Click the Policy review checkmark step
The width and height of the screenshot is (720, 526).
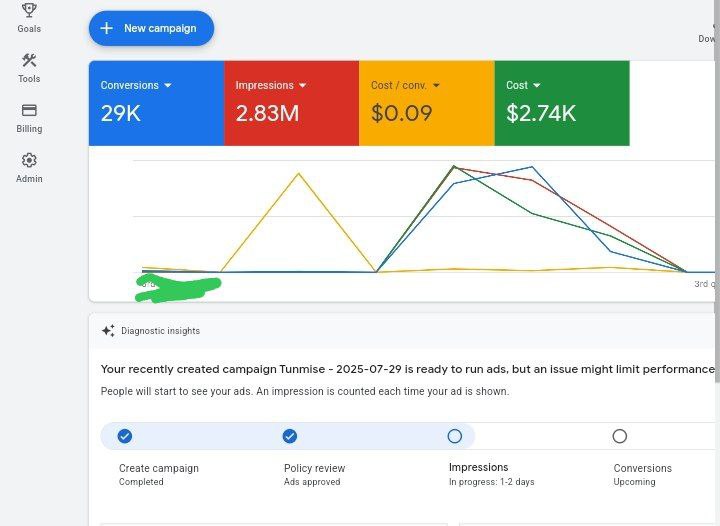[x=290, y=436]
